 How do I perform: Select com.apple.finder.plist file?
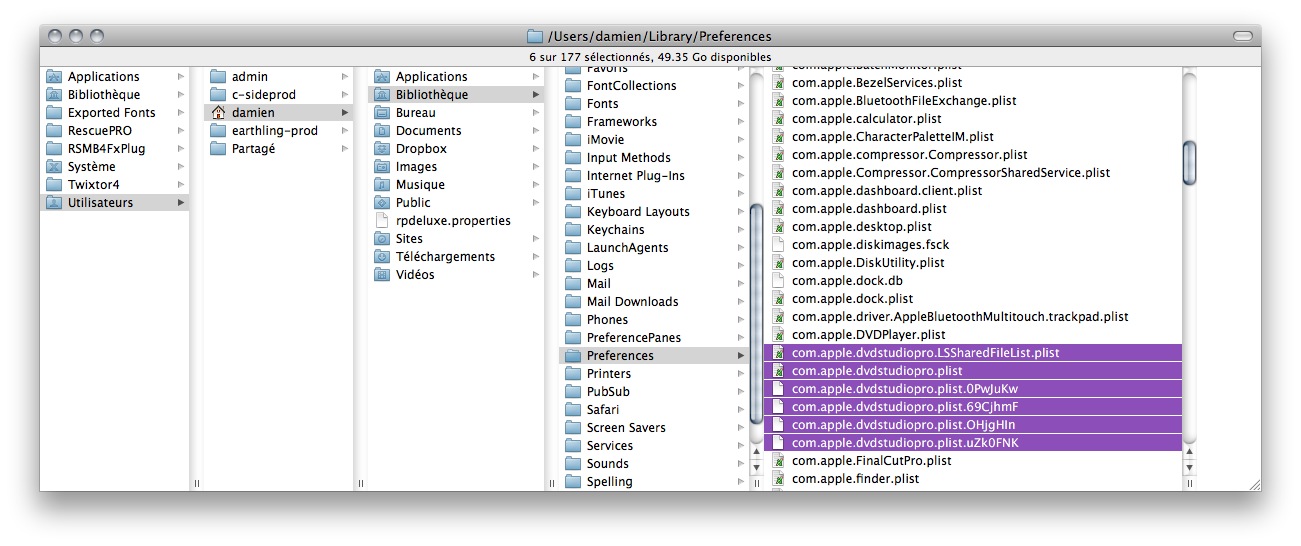(x=855, y=479)
